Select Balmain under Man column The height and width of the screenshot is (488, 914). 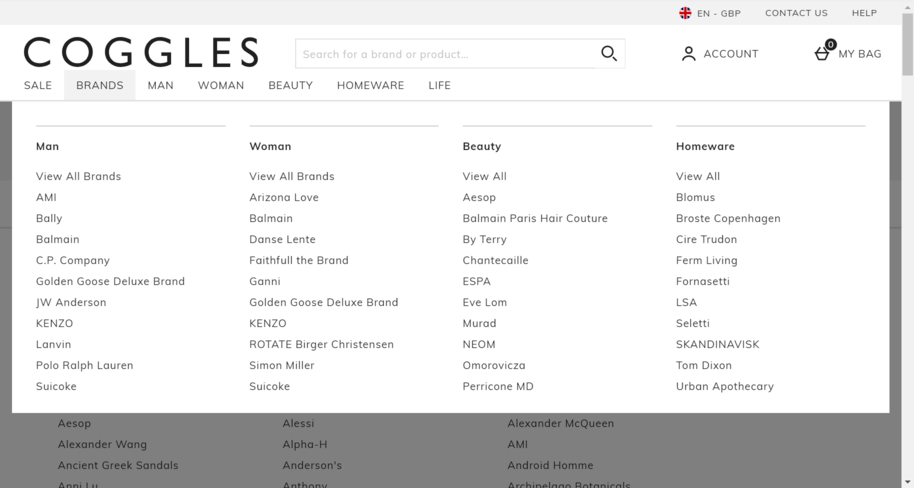point(58,239)
